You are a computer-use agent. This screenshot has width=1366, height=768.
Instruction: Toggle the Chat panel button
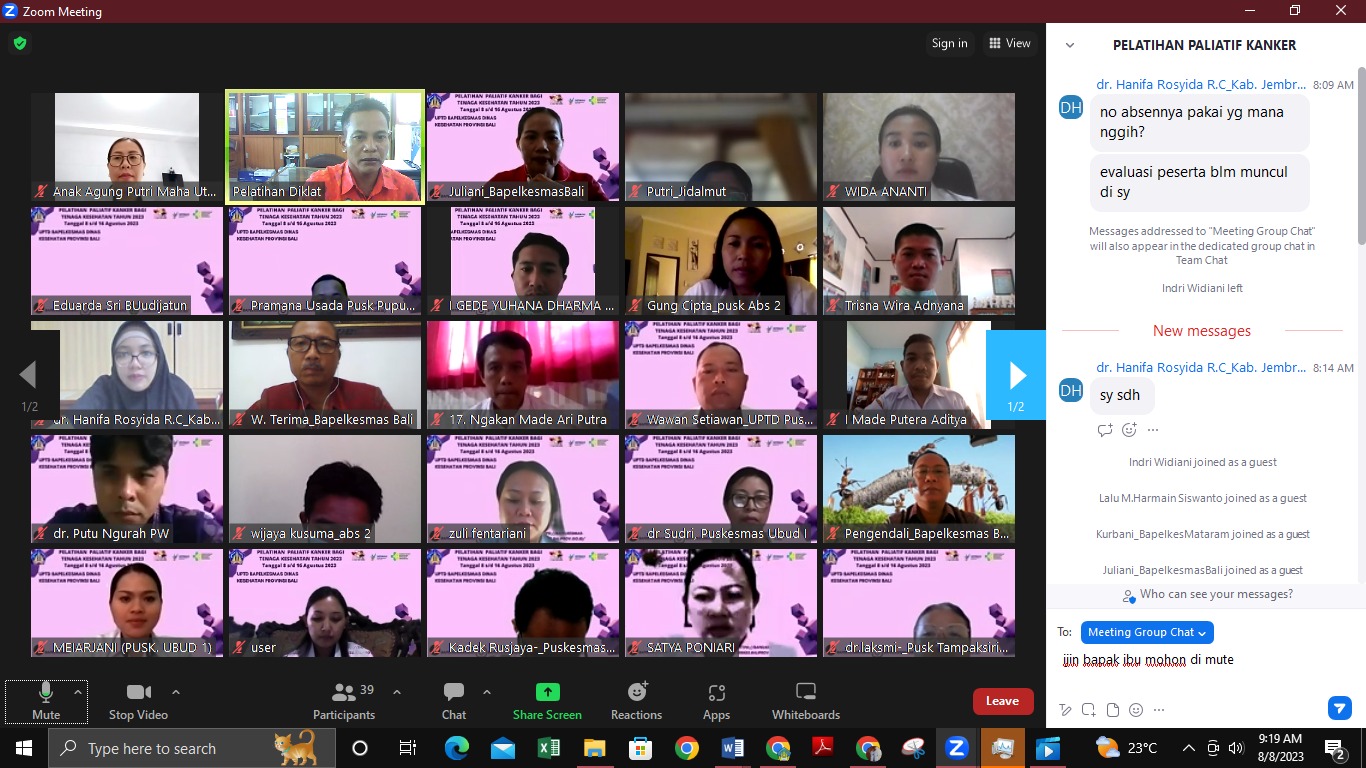tap(454, 699)
